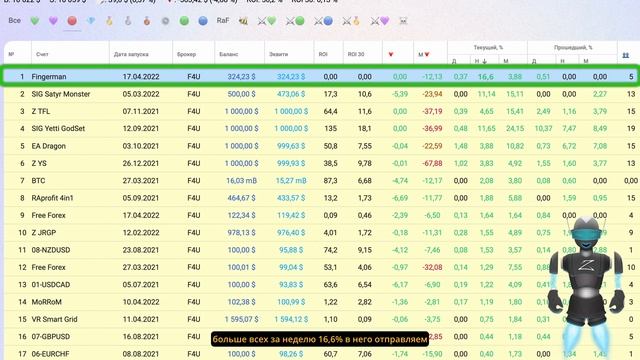
Task: Sort the table by № column
Action: pos(11,54)
